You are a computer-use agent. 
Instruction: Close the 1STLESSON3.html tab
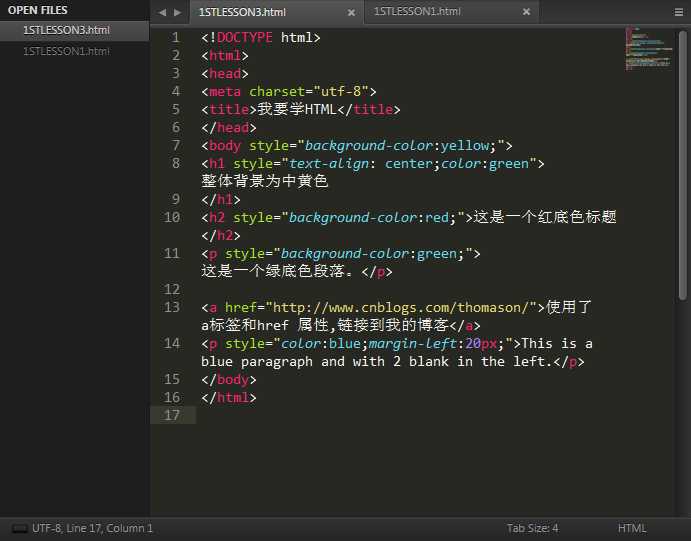(x=351, y=13)
